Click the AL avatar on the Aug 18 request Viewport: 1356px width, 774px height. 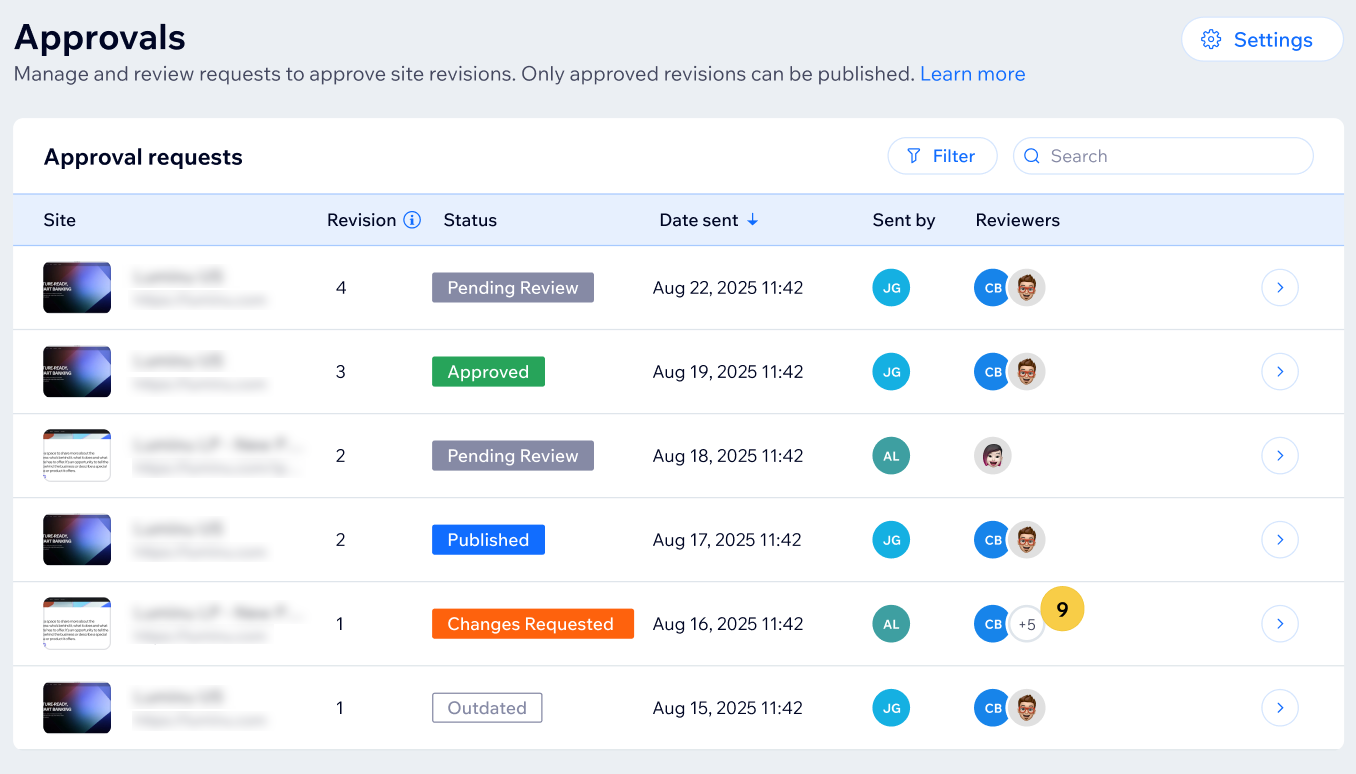click(x=891, y=455)
